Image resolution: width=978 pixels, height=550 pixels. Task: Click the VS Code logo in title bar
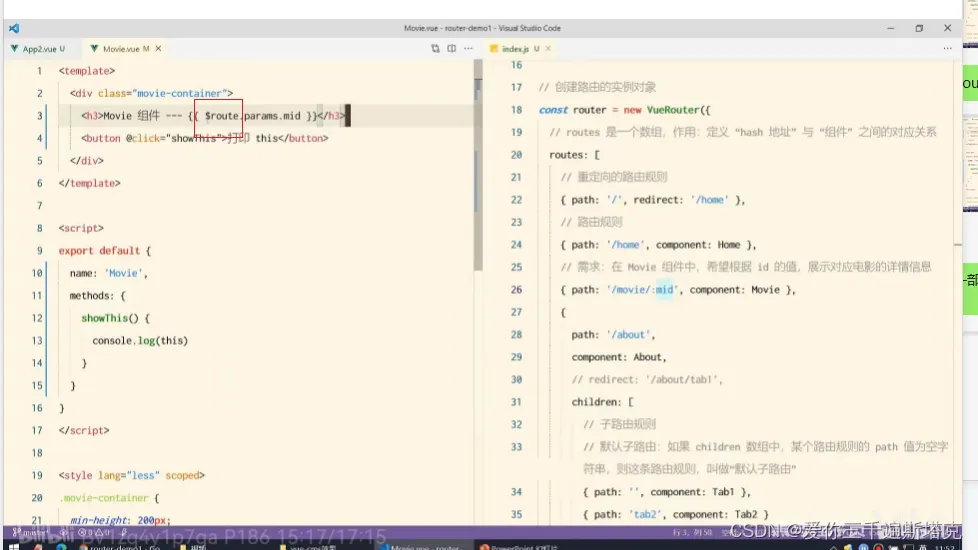pyautogui.click(x=14, y=28)
